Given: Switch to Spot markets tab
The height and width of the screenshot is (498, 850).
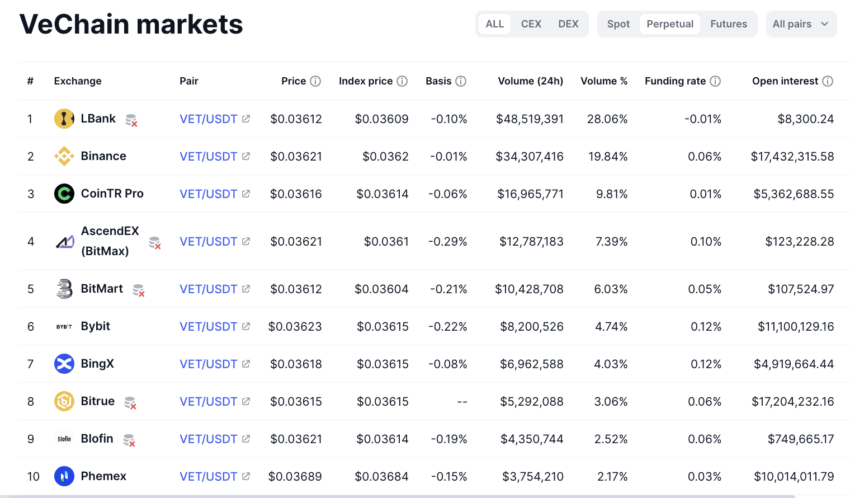Looking at the screenshot, I should coord(618,24).
